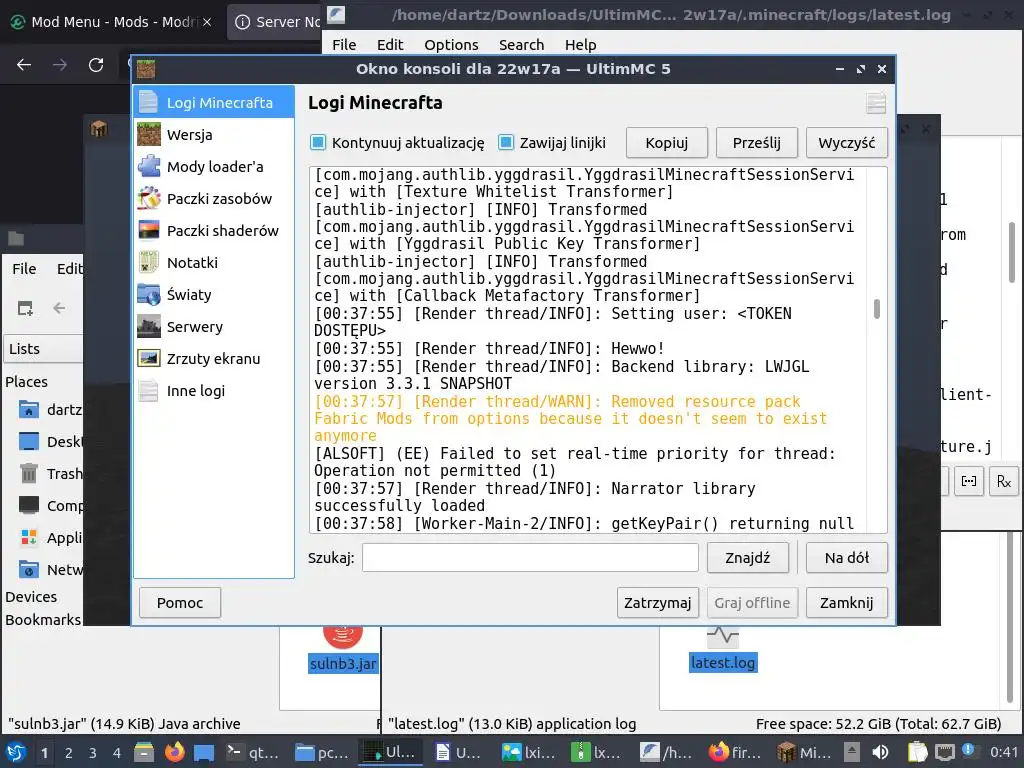Select the sulnb3.jar file
The height and width of the screenshot is (768, 1024).
point(342,664)
